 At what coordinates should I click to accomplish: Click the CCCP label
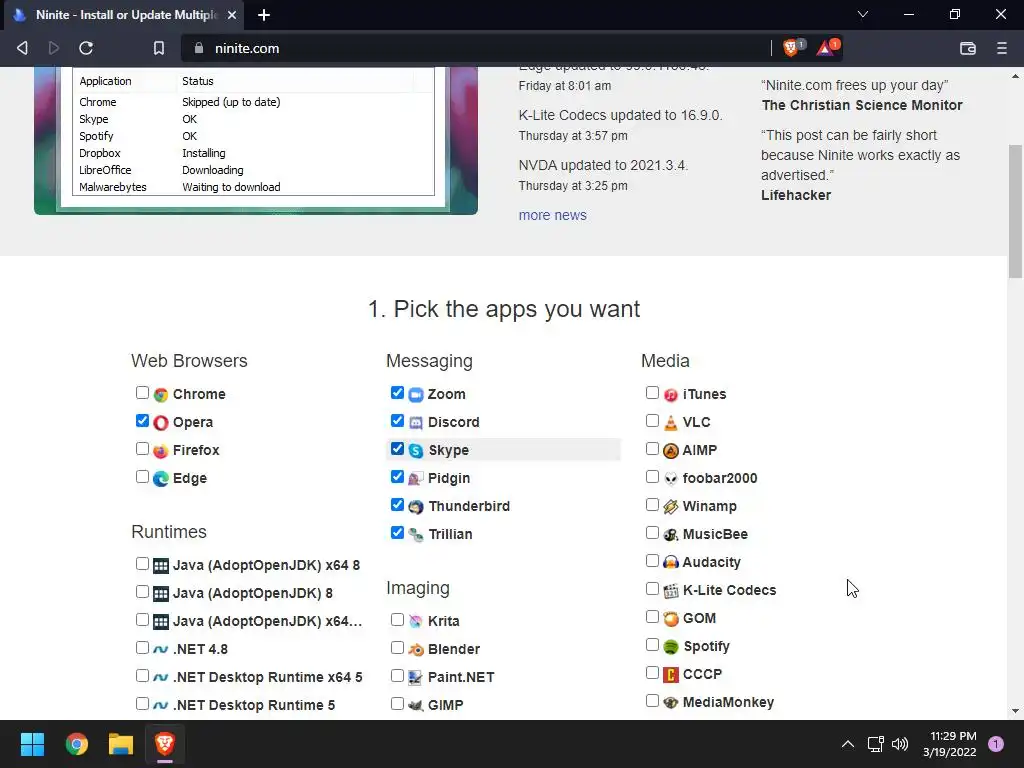click(x=702, y=675)
